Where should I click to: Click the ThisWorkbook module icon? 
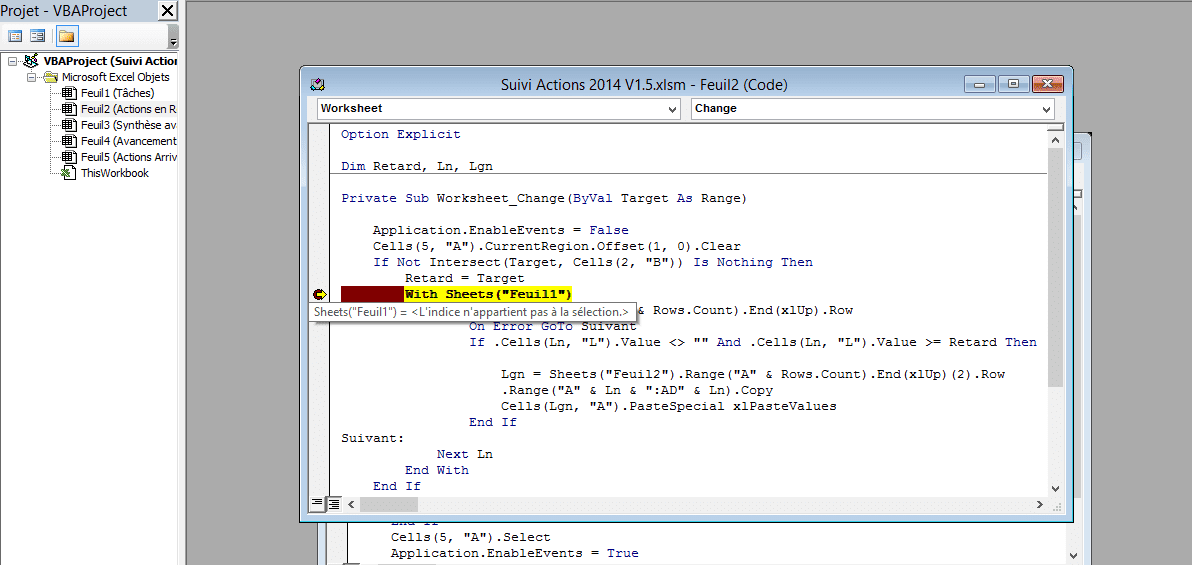pos(69,173)
